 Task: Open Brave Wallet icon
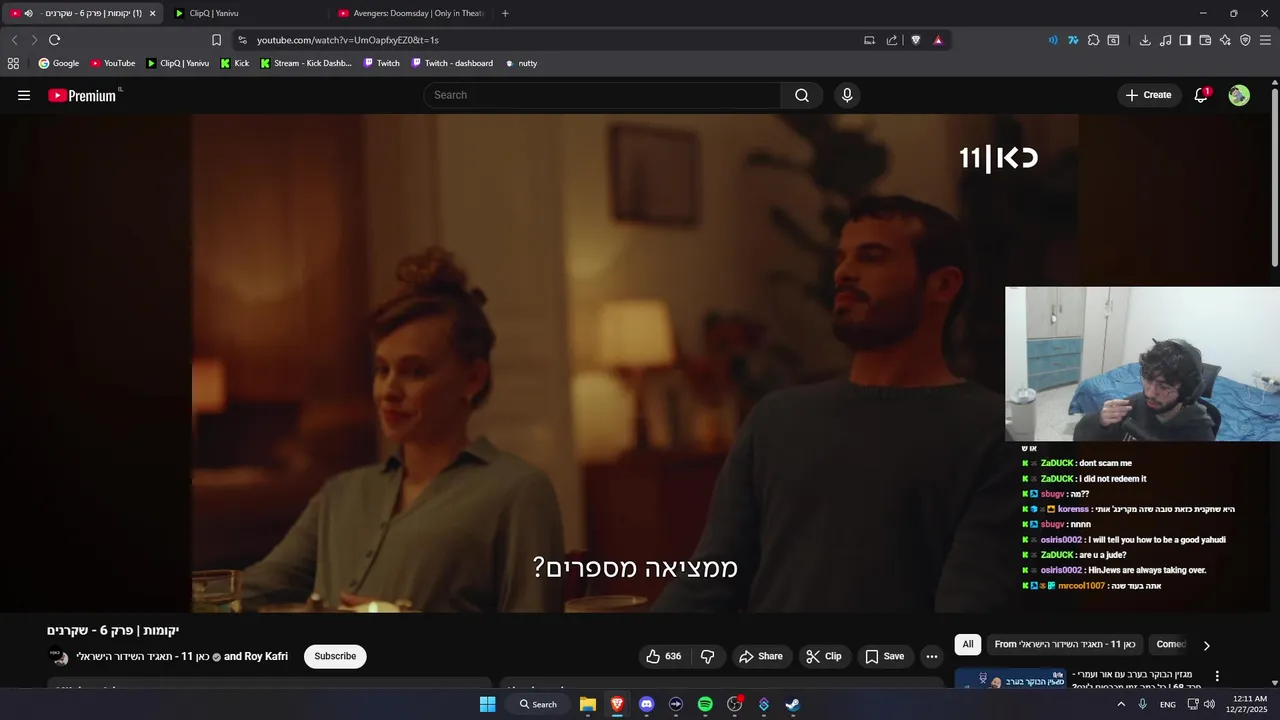[1205, 40]
